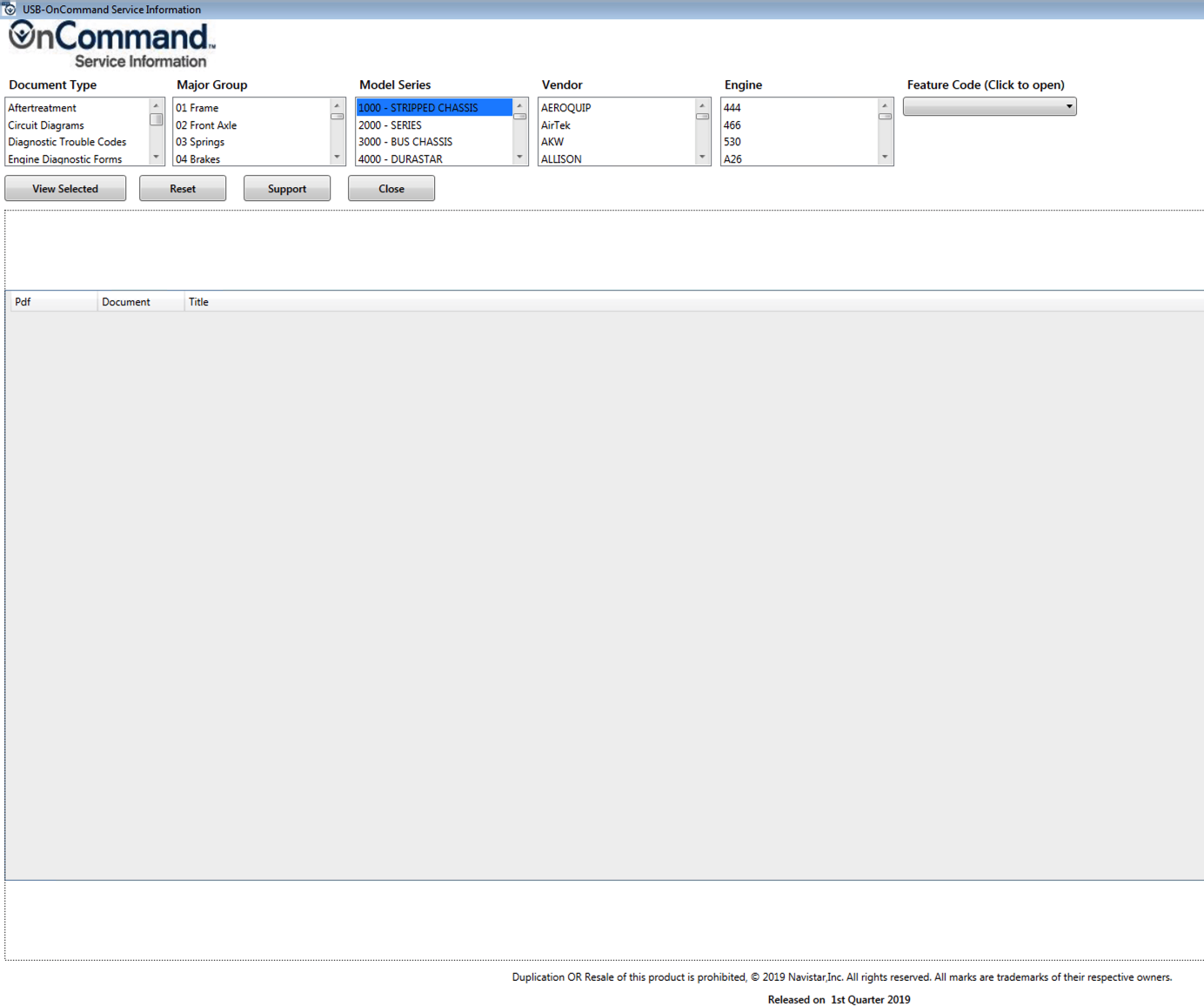Select 04 Brakes major group
This screenshot has height=1007, width=1204.
click(251, 158)
